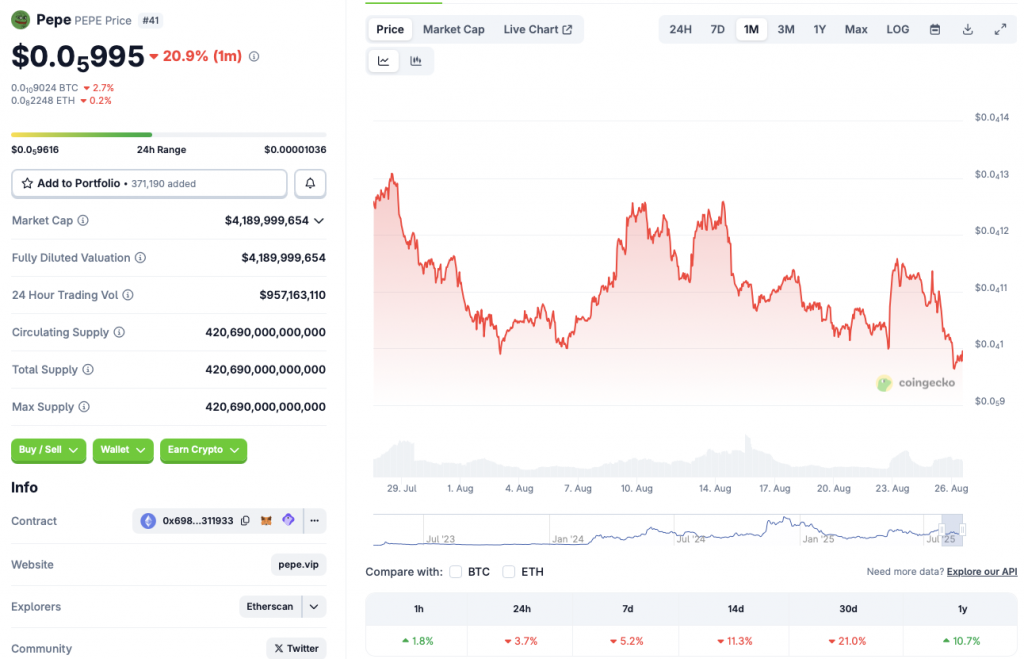Set chart range to 24H
Screen dimensions: 1024x659
click(x=680, y=29)
